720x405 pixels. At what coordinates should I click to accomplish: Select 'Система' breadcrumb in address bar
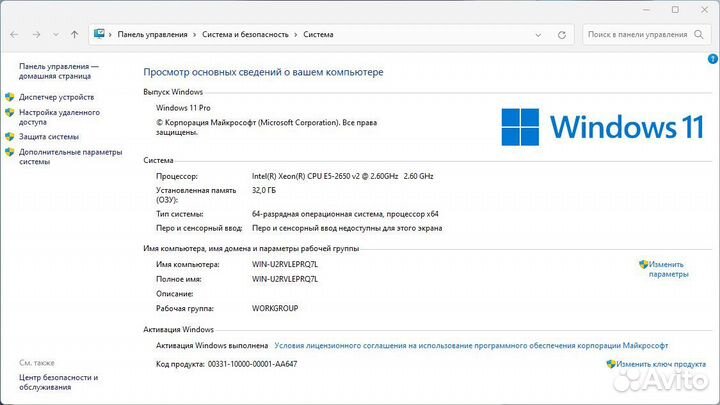(x=318, y=34)
